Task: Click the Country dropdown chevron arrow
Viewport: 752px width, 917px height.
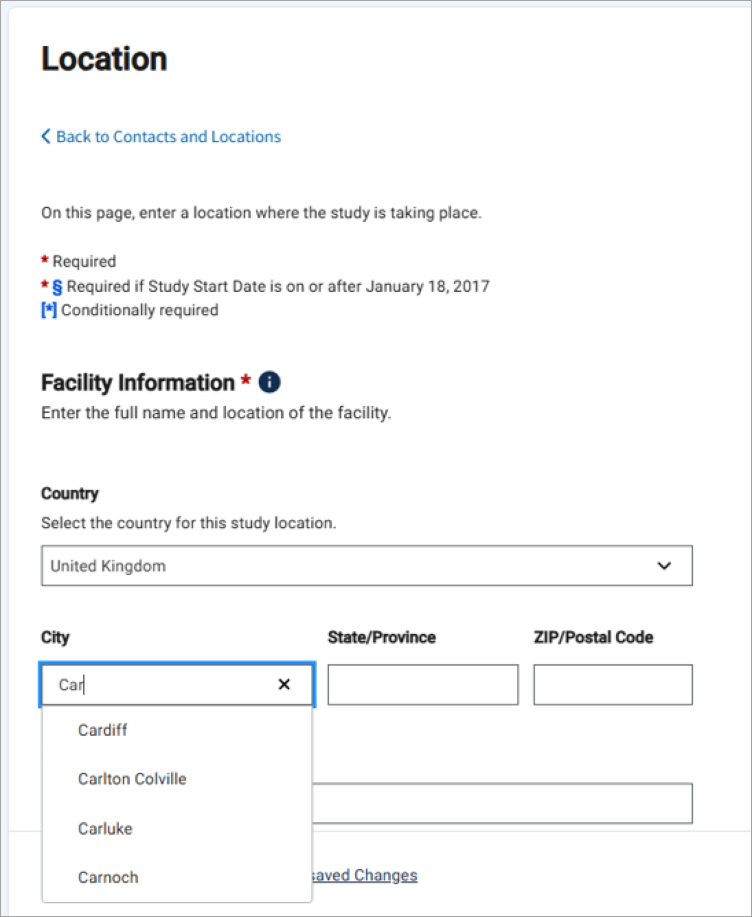Action: click(664, 566)
